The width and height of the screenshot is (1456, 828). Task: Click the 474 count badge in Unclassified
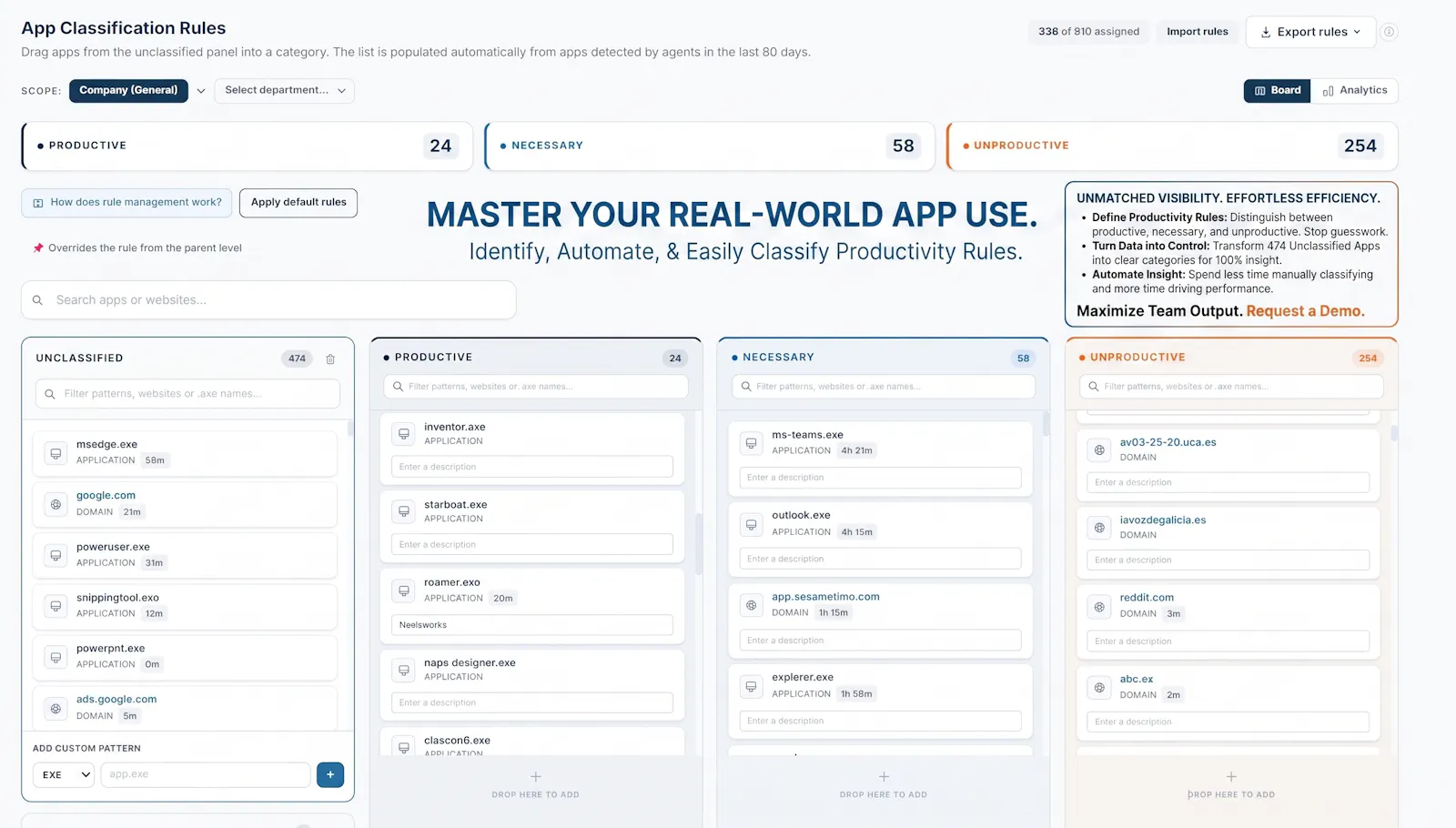pos(297,358)
